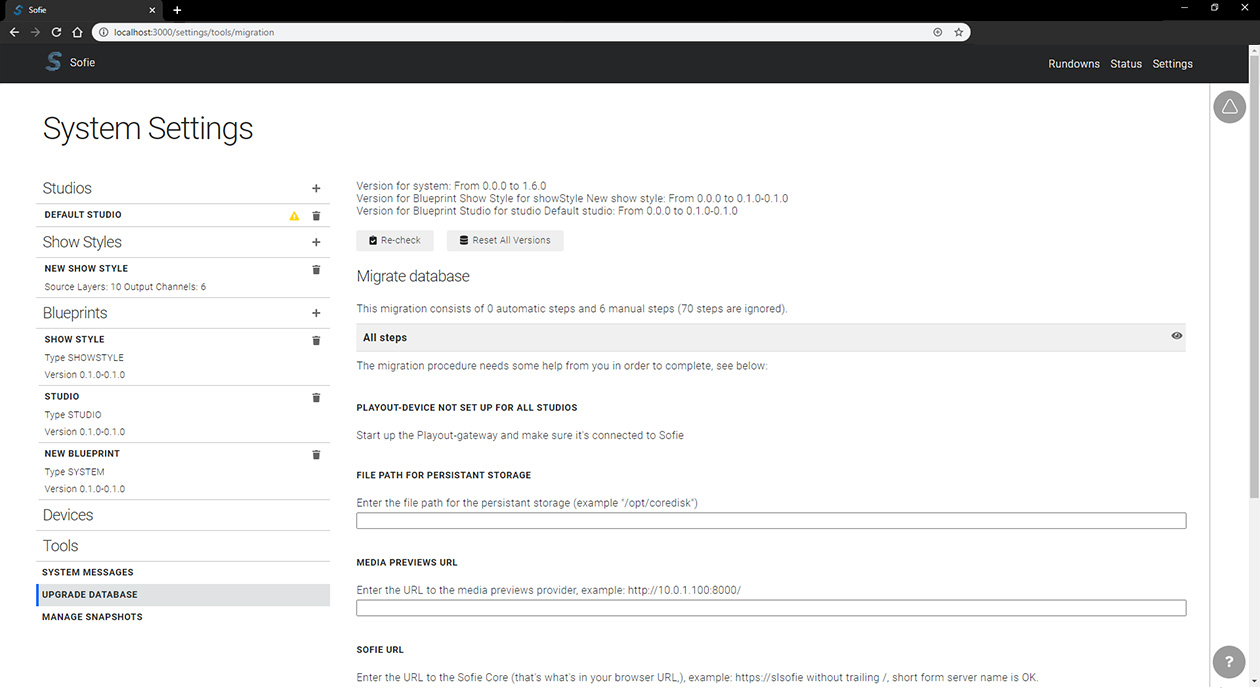Add a new studio with plus icon
The height and width of the screenshot is (700, 1260).
coord(316,188)
